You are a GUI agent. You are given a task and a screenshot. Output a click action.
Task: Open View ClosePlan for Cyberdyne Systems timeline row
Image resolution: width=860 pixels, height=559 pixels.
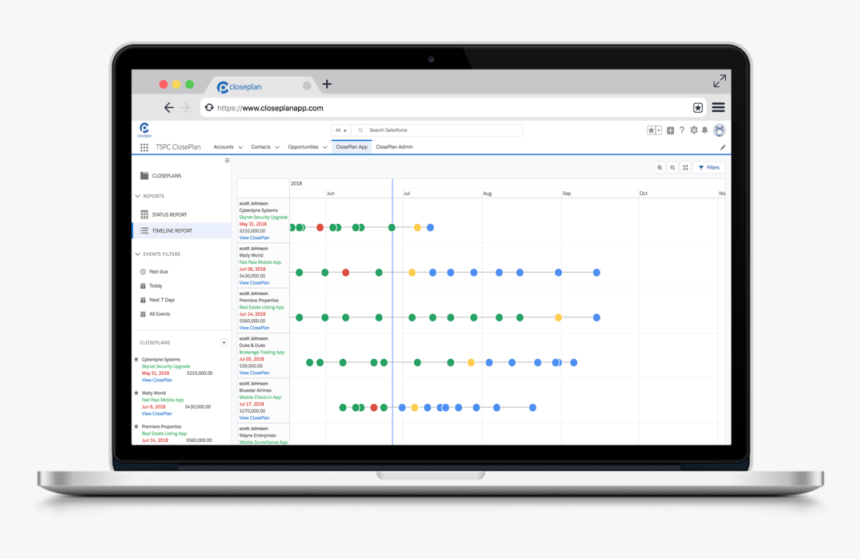tap(254, 238)
